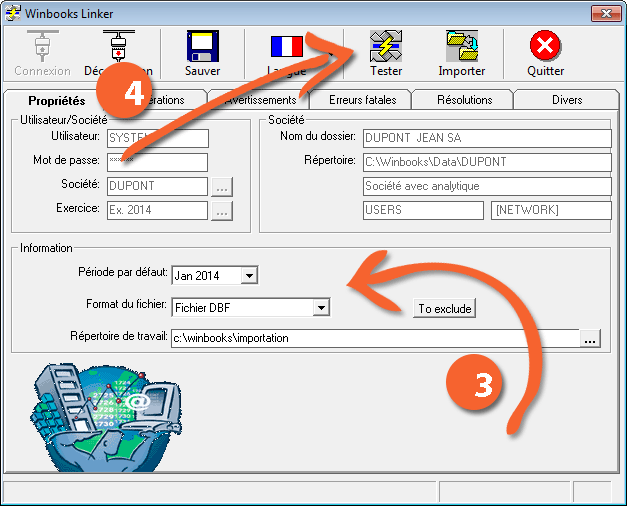Screen dimensions: 627x506
Task: Close the Winbooks Linker window
Action: [x=606, y=14]
